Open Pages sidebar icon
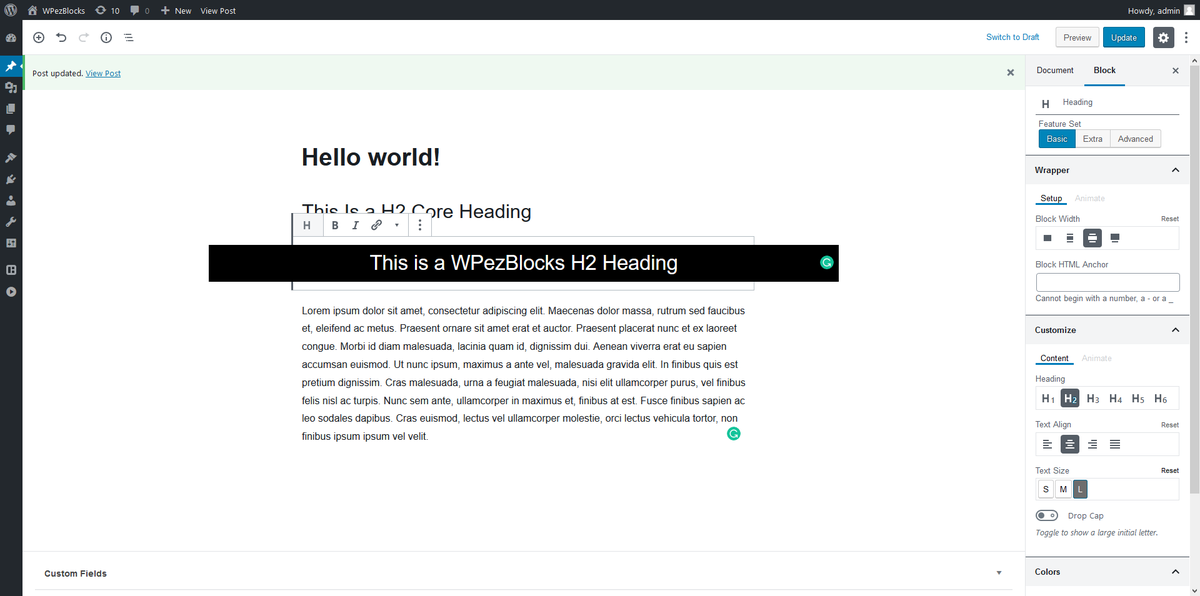Image resolution: width=1200 pixels, height=596 pixels. point(11,109)
